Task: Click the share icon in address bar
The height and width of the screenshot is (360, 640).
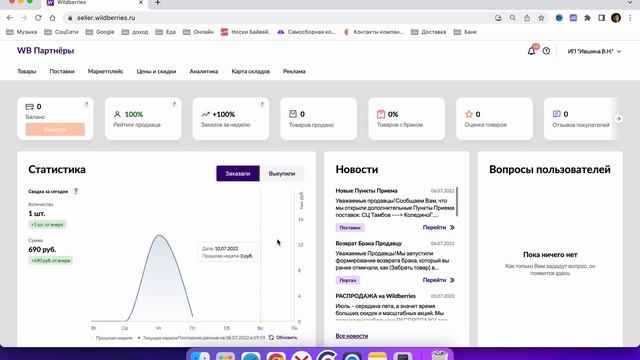Action: click(x=527, y=18)
